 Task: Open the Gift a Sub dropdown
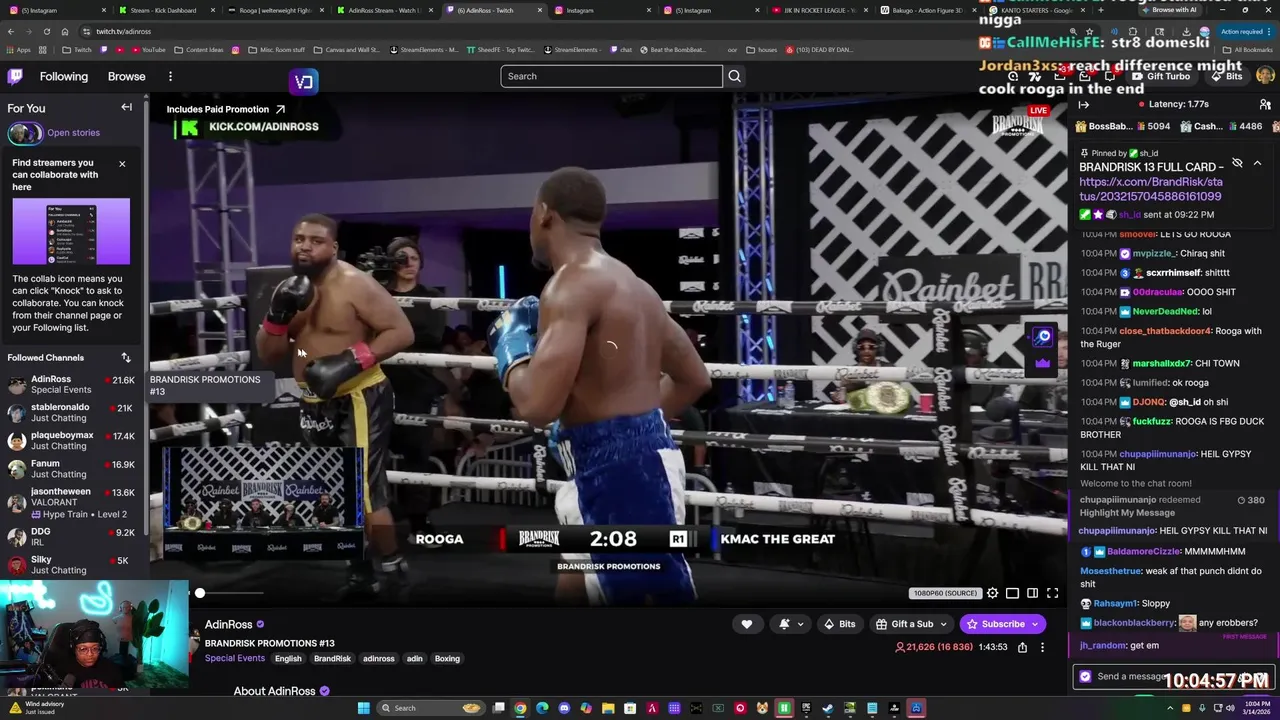[x=911, y=624]
